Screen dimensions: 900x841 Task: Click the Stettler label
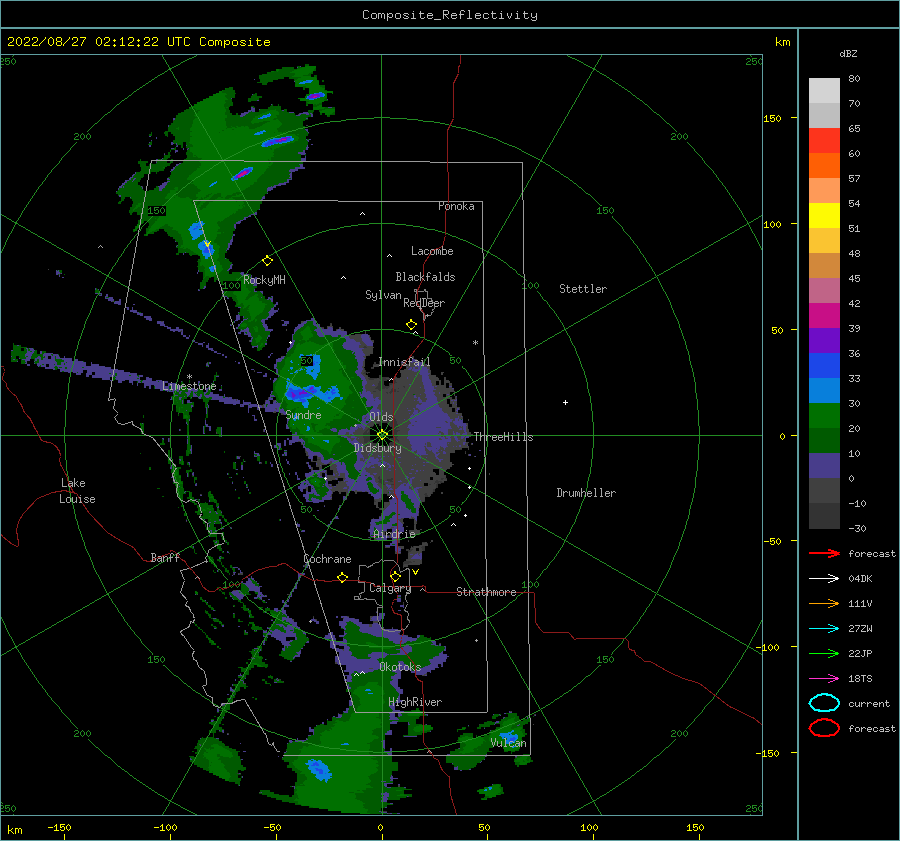(x=583, y=289)
